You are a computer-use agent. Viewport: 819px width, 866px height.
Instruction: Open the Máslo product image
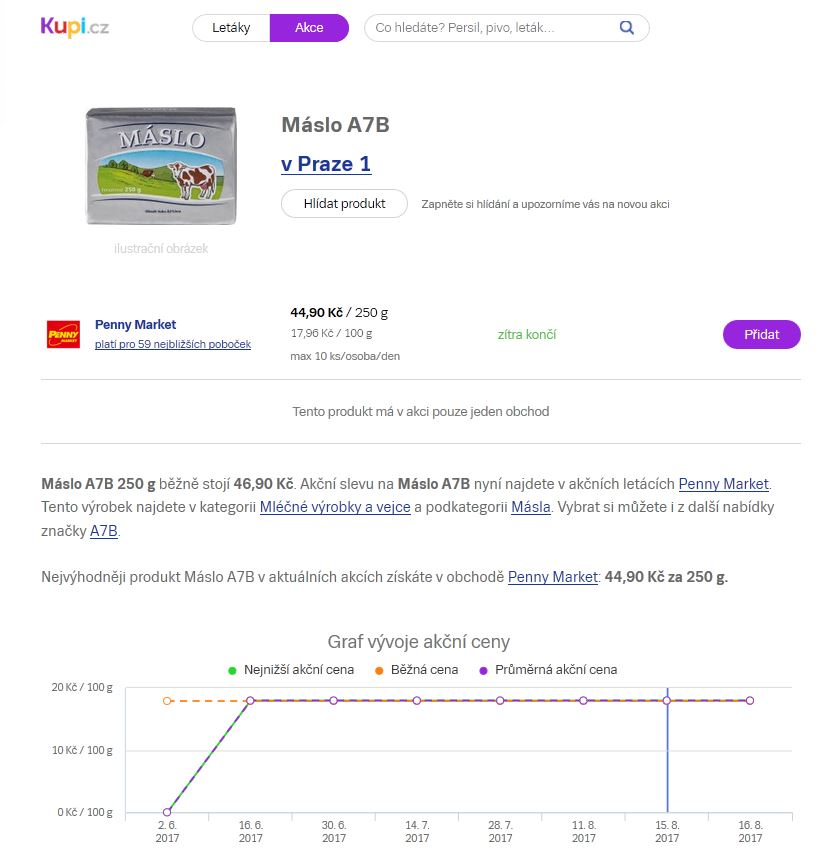point(161,166)
